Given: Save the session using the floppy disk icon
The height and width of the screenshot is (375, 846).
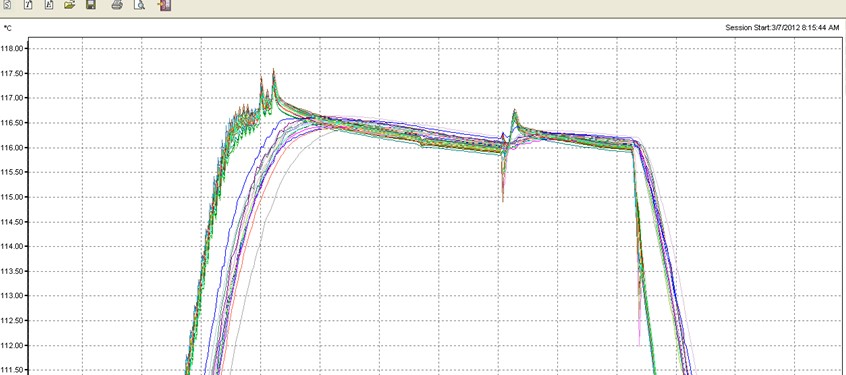Looking at the screenshot, I should [91, 5].
